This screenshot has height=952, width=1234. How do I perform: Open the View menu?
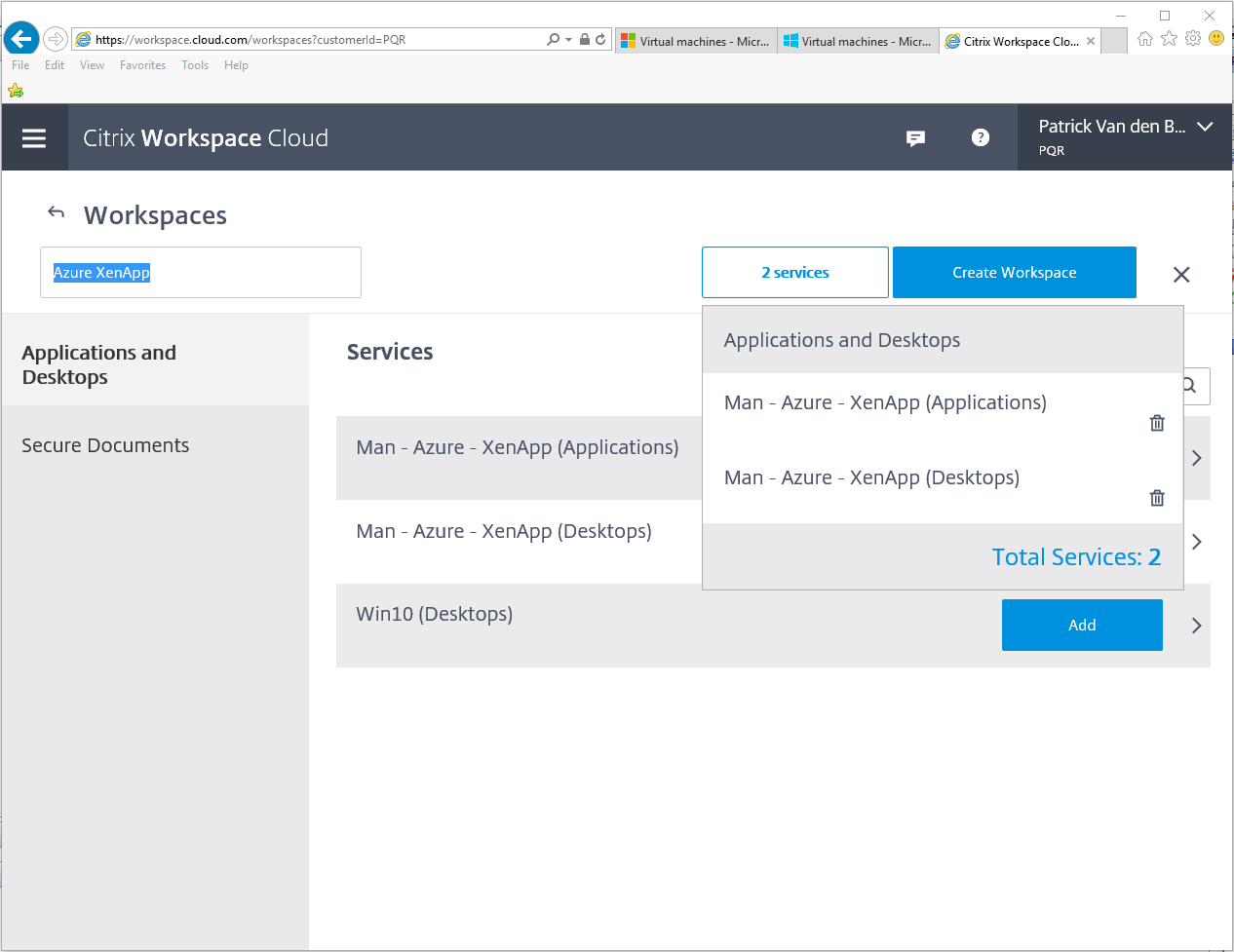[x=92, y=65]
